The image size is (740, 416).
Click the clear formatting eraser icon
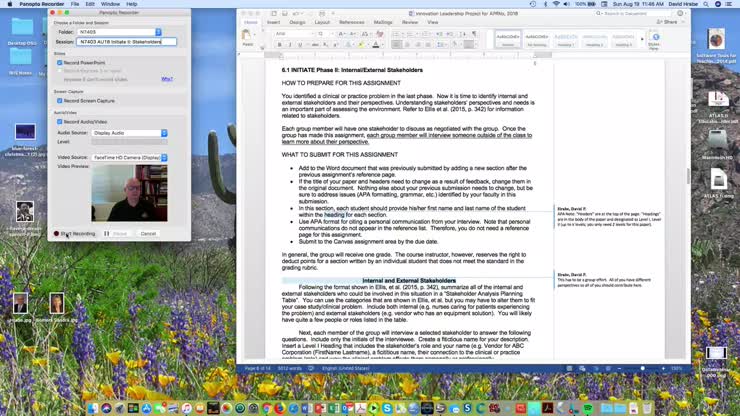(380, 34)
